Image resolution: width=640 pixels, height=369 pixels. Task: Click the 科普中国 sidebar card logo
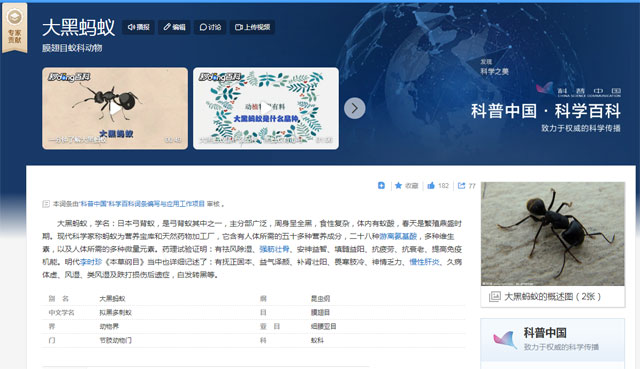pos(505,340)
